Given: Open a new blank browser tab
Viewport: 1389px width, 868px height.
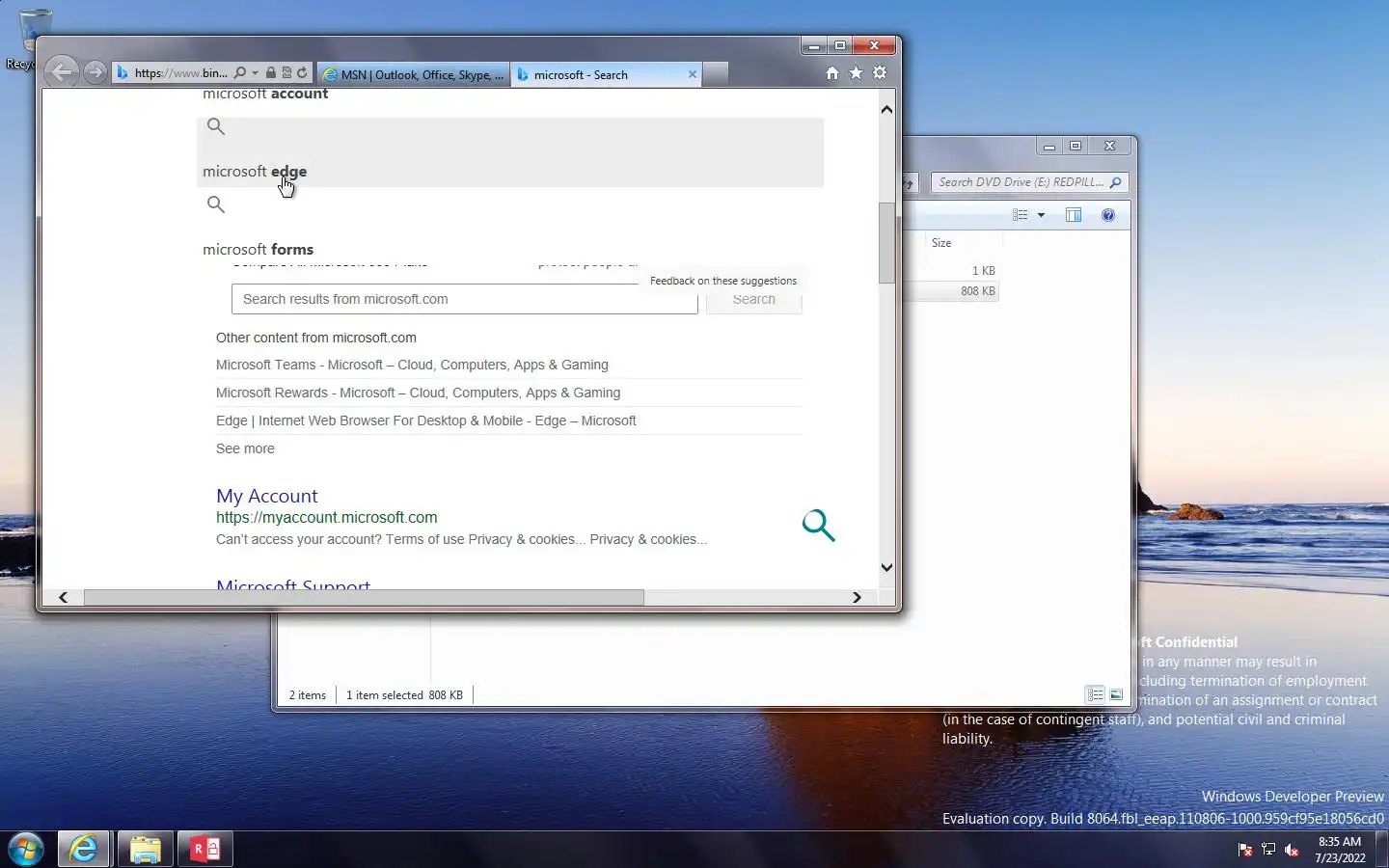Looking at the screenshot, I should (x=716, y=74).
